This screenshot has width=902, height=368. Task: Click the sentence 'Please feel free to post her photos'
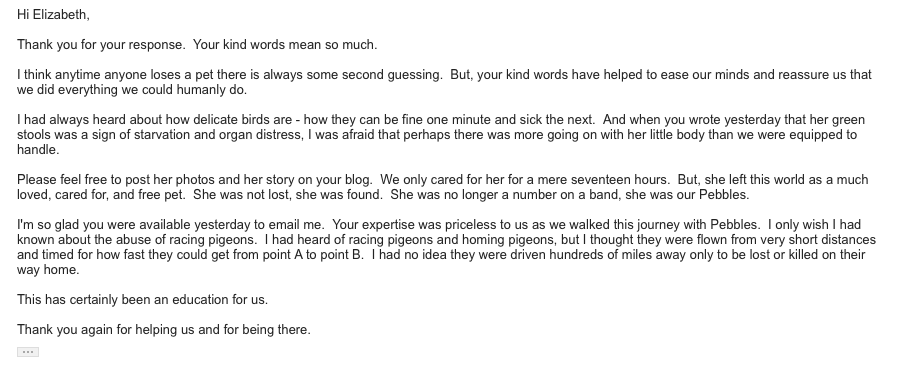click(195, 179)
